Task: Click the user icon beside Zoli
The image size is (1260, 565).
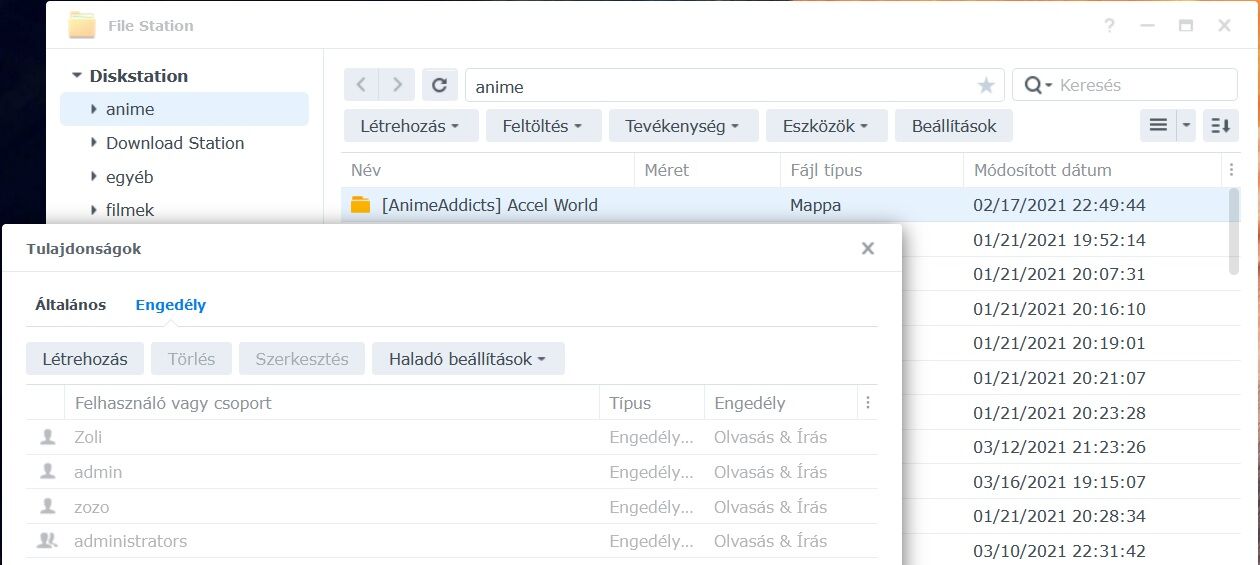Action: coord(47,437)
